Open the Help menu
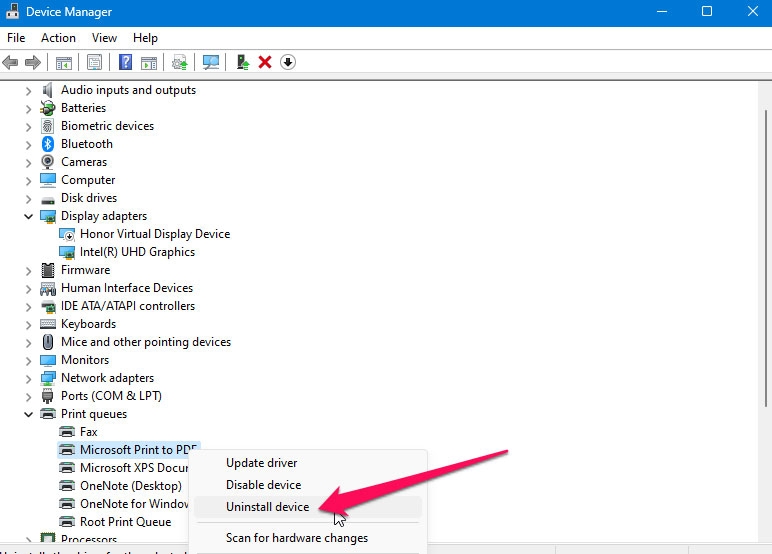772x554 pixels. click(145, 38)
